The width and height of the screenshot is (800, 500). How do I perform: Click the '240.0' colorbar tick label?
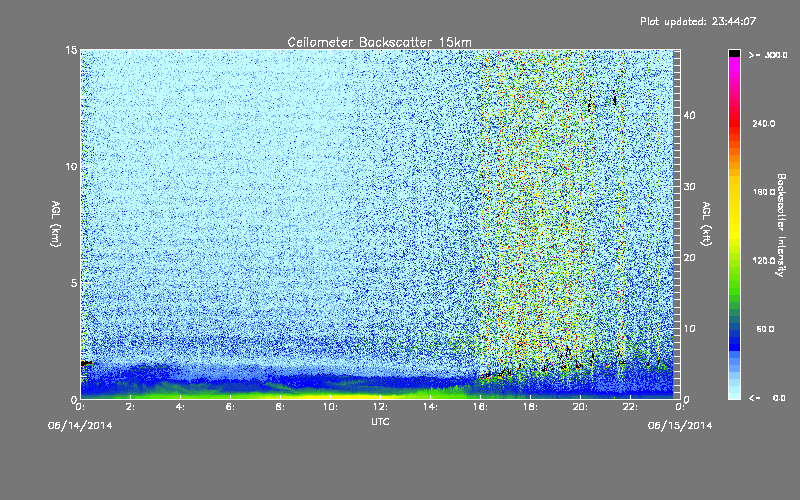coord(764,123)
